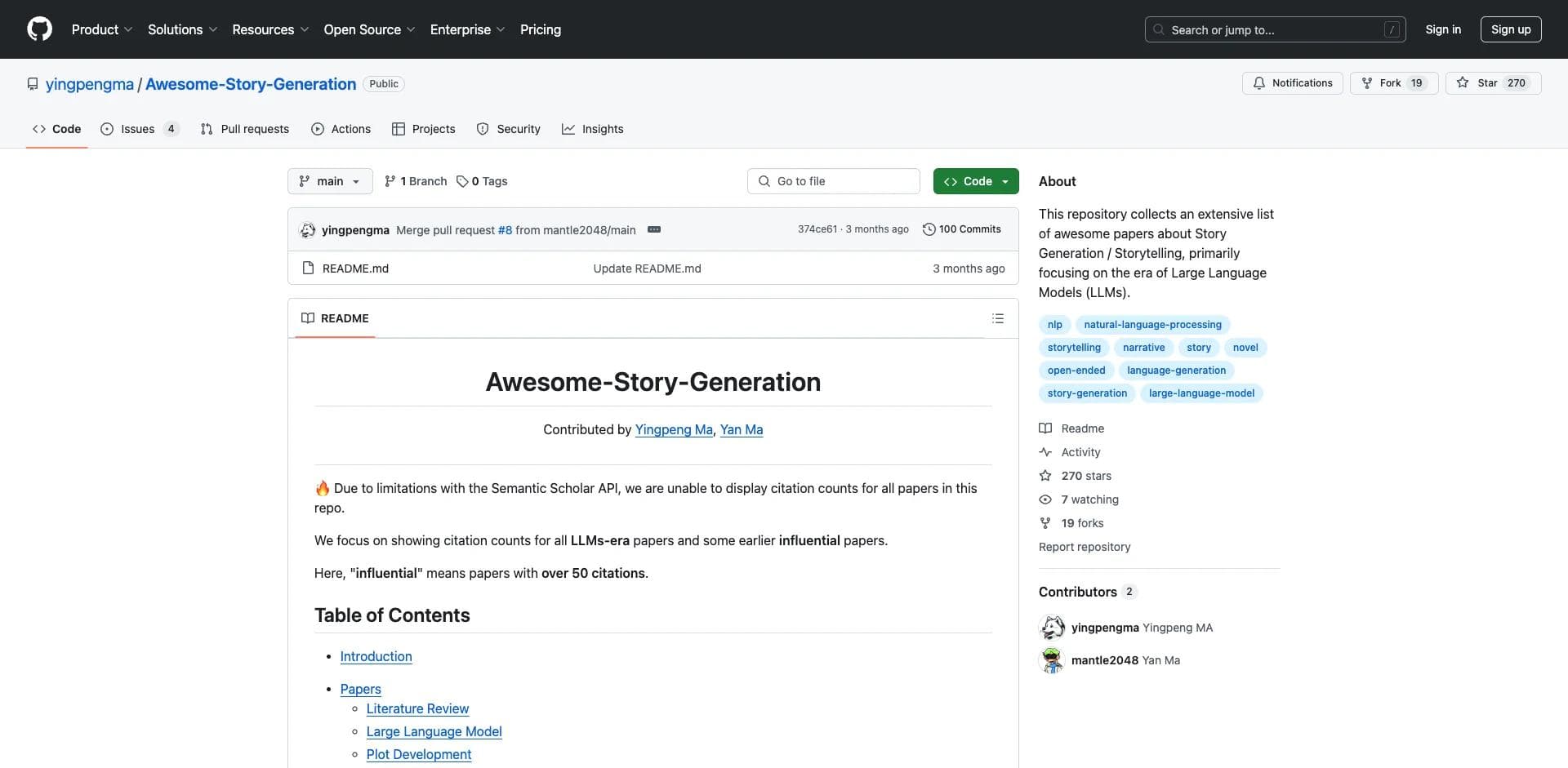The width and height of the screenshot is (1568, 768).
Task: Click the Update README.md commit message
Action: click(x=647, y=269)
